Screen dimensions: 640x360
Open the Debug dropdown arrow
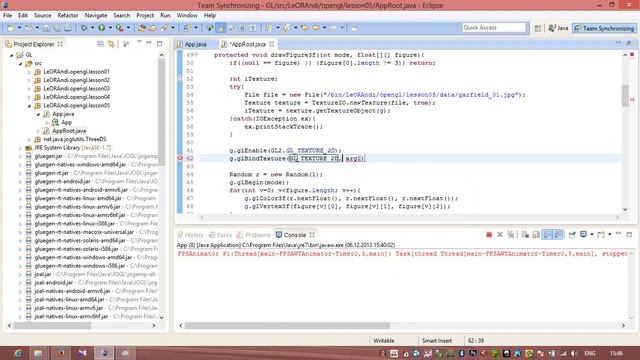tap(92, 28)
